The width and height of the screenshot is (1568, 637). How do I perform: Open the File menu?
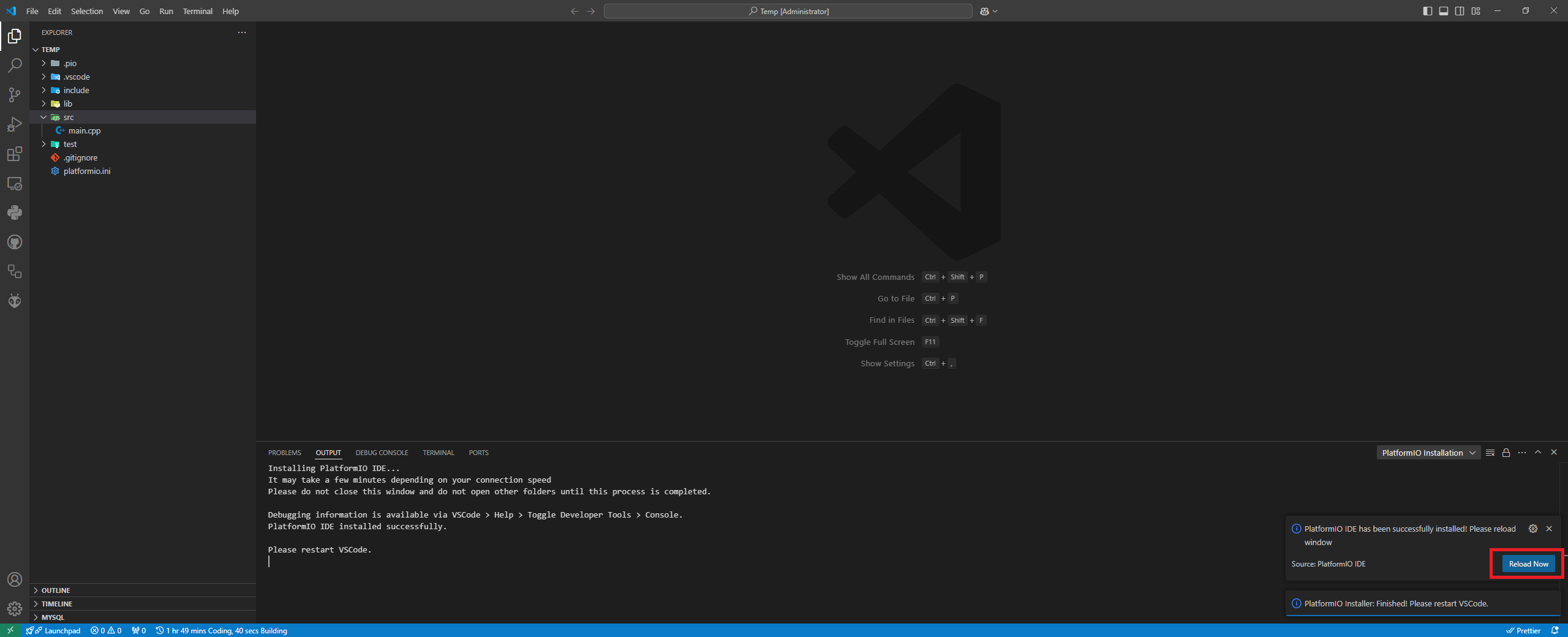[x=32, y=11]
